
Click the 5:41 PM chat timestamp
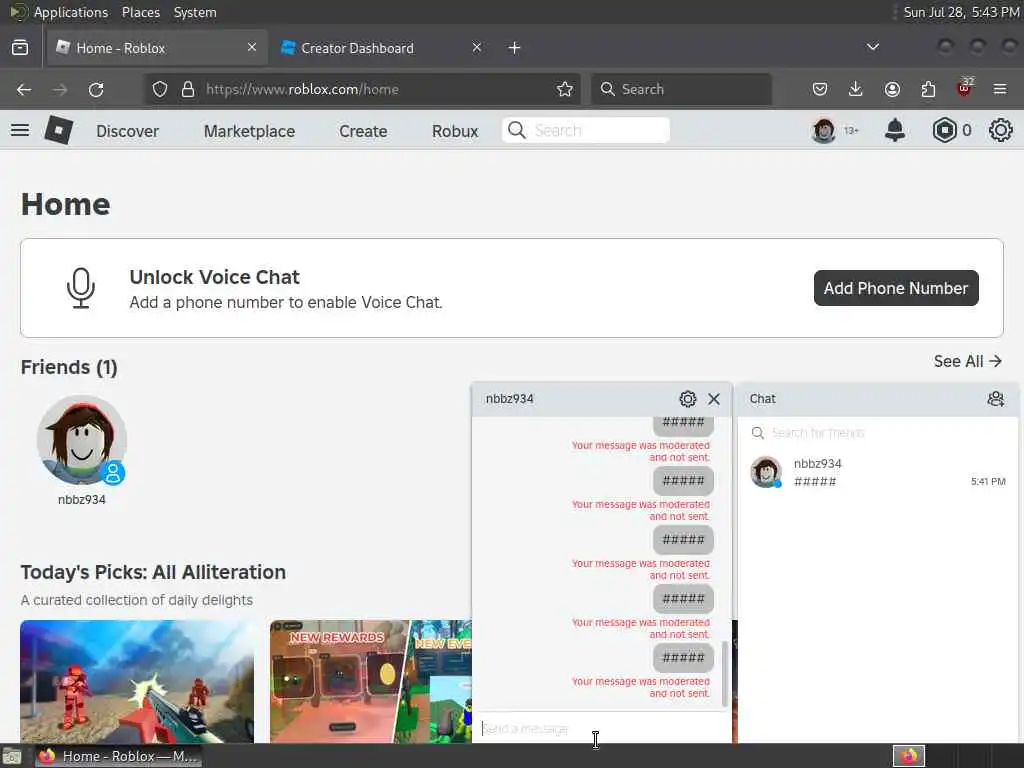[x=988, y=481]
